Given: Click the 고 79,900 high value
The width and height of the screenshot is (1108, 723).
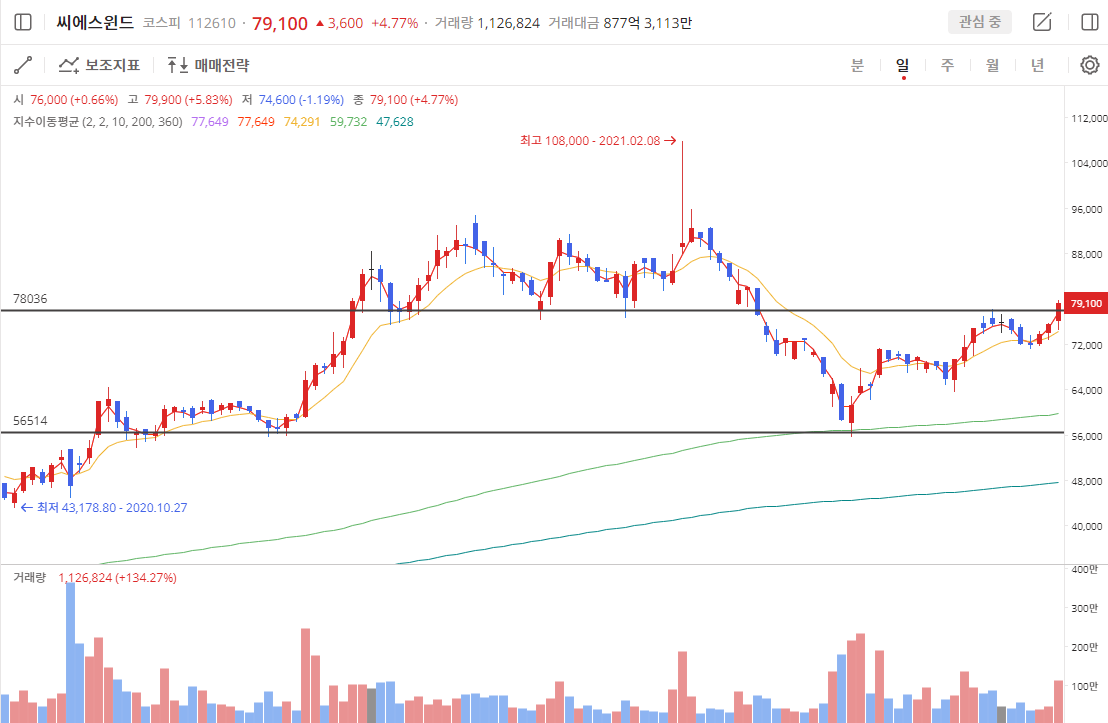Looking at the screenshot, I should [x=179, y=100].
